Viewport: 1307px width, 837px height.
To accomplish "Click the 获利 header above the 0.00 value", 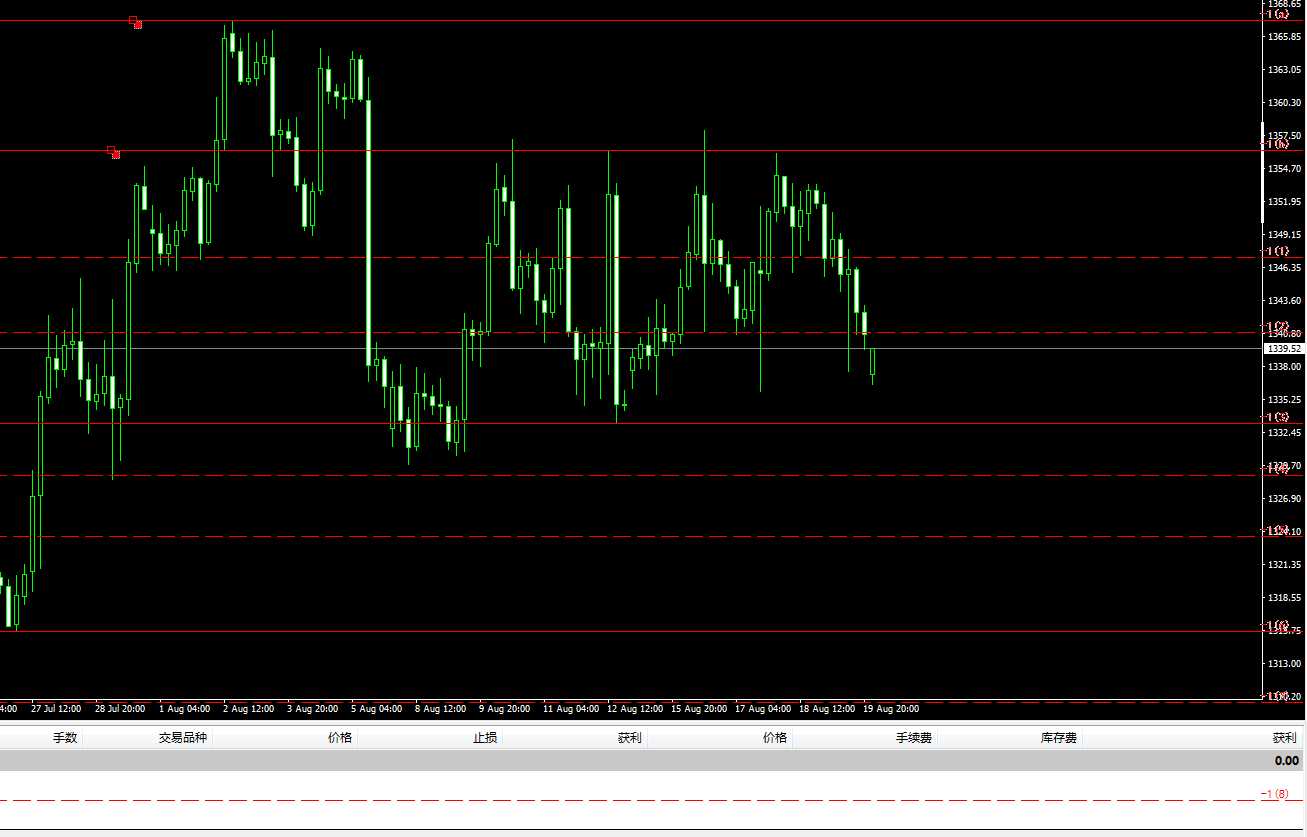I will 1284,738.
